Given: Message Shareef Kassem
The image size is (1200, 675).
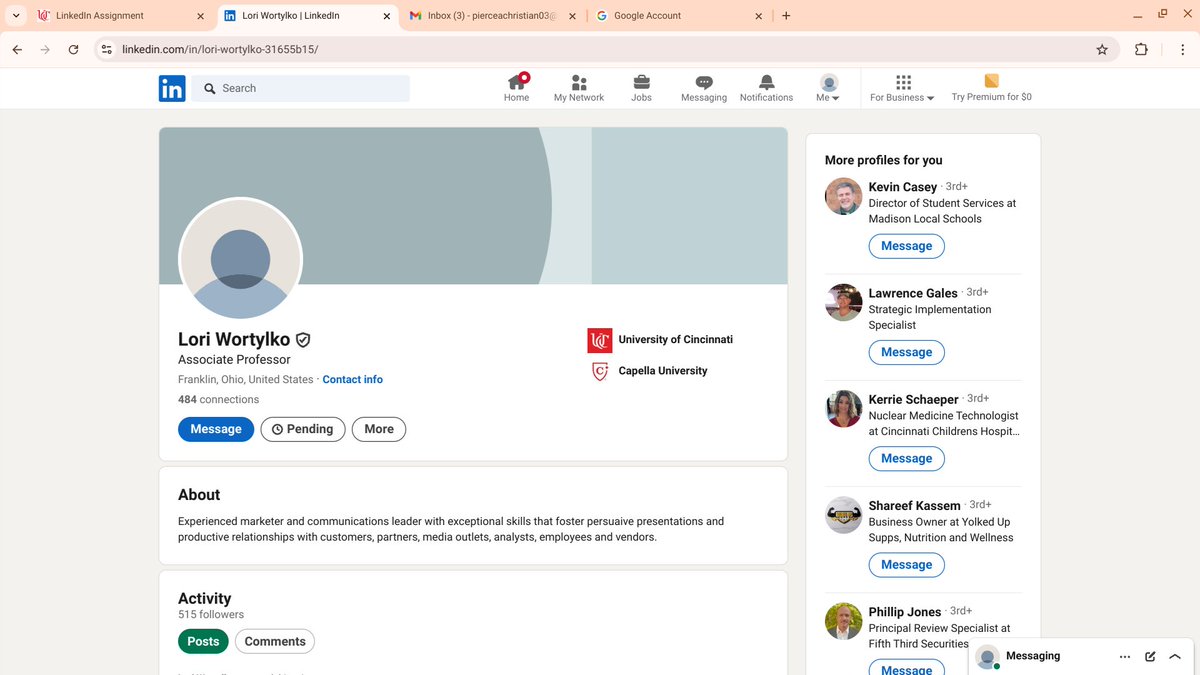Looking at the screenshot, I should pyautogui.click(x=906, y=565).
